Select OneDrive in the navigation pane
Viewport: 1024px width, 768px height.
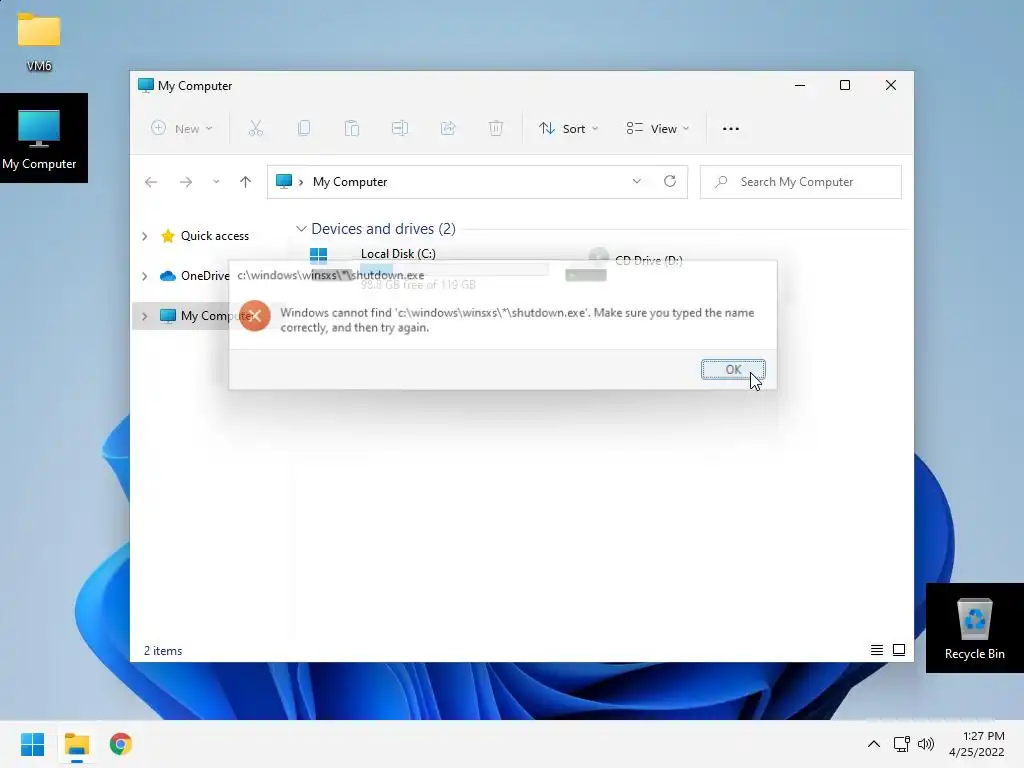coord(196,276)
